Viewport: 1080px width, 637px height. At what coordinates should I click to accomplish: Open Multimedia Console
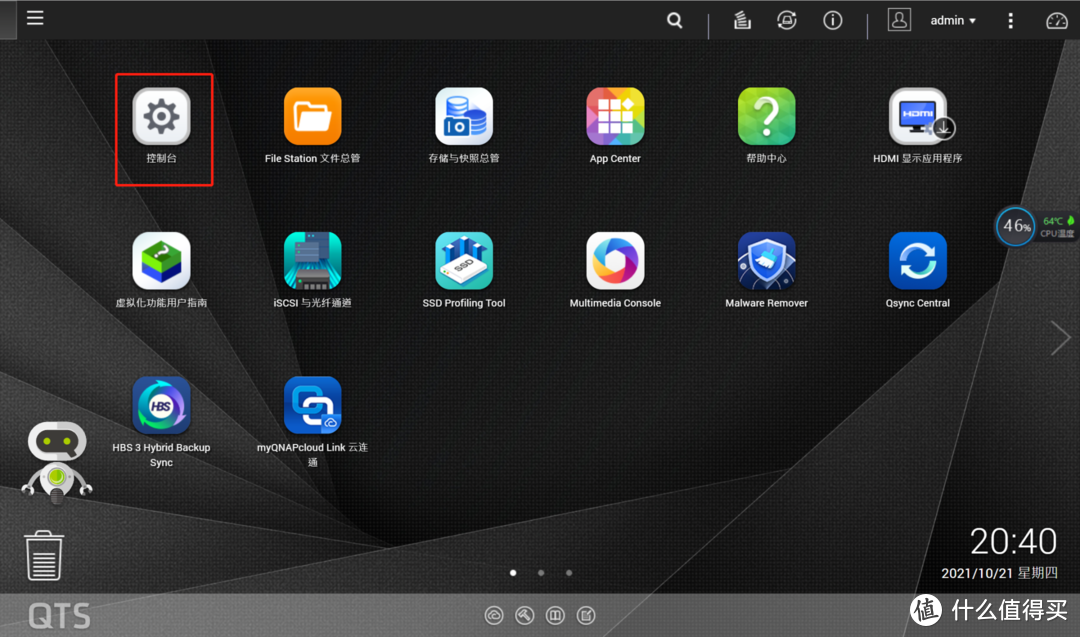point(615,261)
